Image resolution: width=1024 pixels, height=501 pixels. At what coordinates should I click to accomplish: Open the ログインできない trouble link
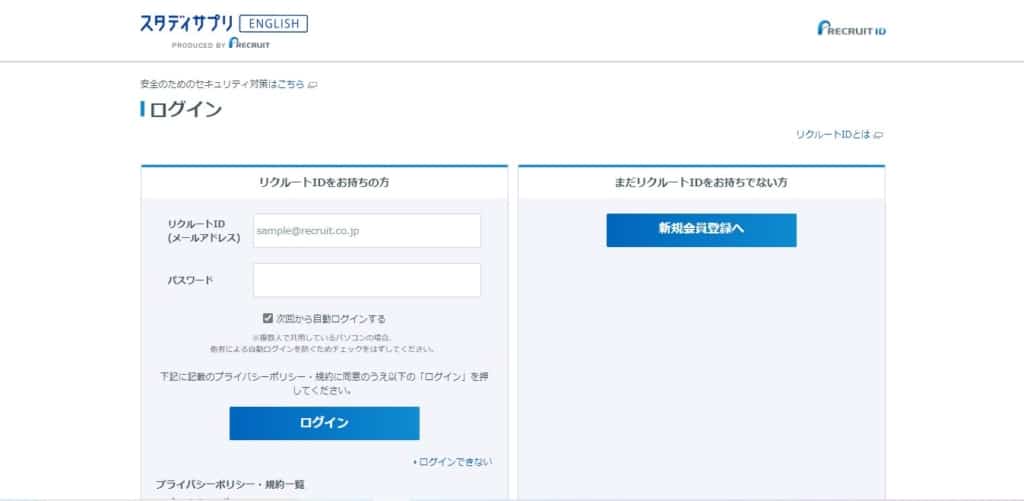point(455,462)
